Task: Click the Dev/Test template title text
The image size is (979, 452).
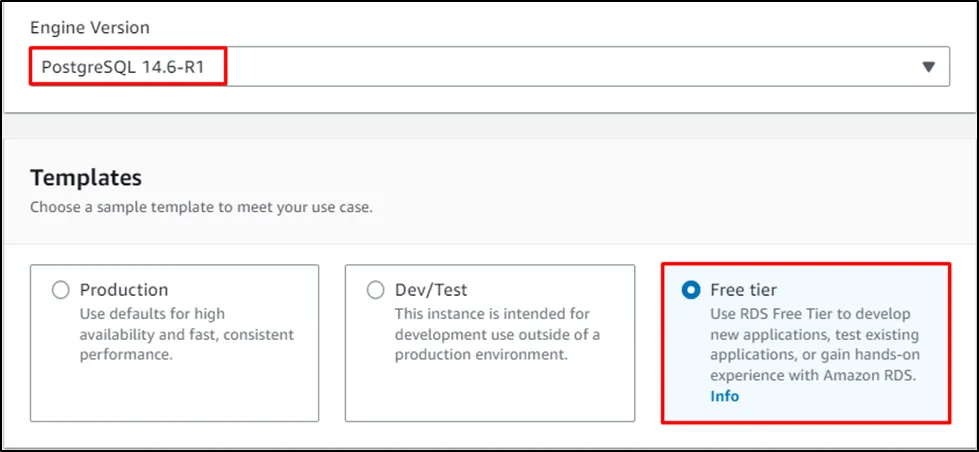Action: [x=430, y=290]
